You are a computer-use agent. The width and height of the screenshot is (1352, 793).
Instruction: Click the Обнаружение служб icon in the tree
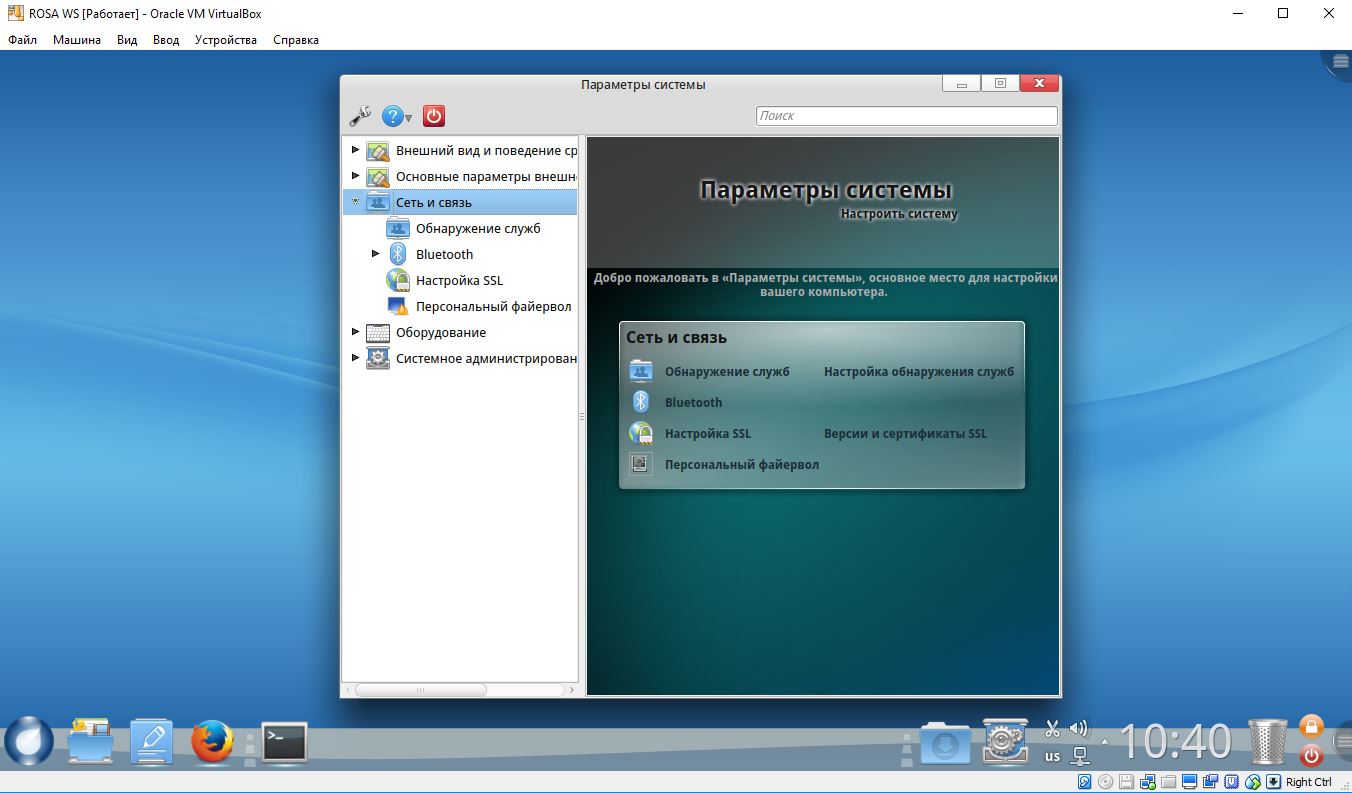pyautogui.click(x=398, y=228)
